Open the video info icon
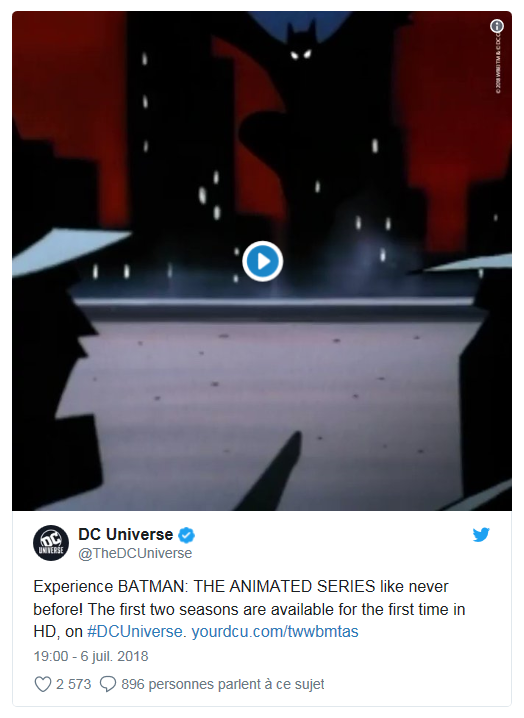This screenshot has height=718, width=524. (497, 26)
